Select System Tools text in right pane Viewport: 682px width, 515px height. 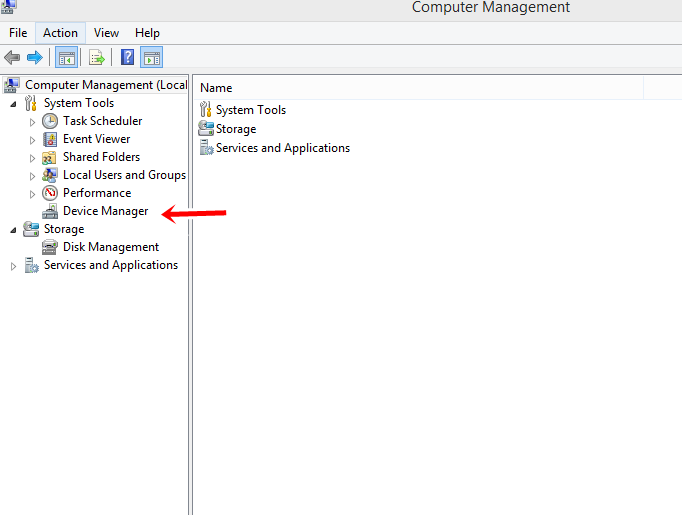[251, 110]
